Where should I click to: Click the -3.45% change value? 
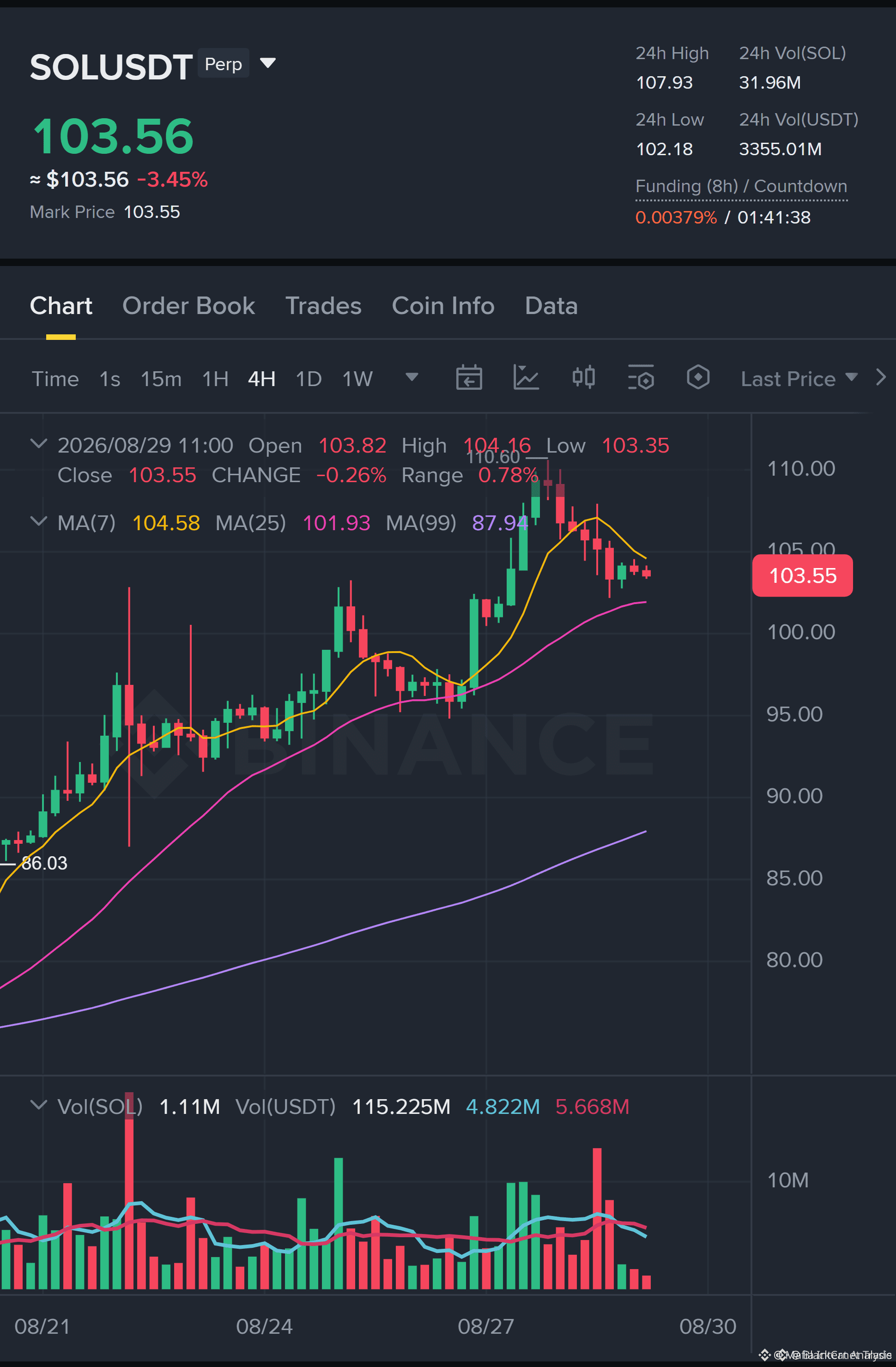click(x=172, y=180)
